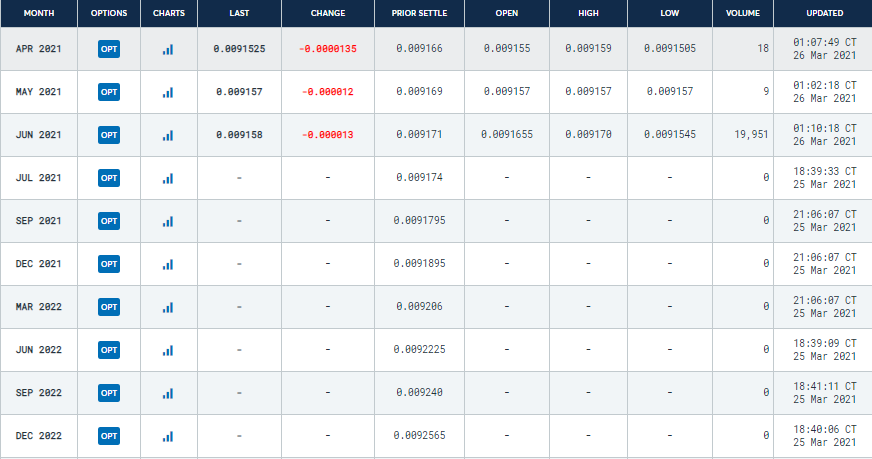Select the SEP 2021 month cell
The width and height of the screenshot is (872, 459).
pyautogui.click(x=38, y=221)
